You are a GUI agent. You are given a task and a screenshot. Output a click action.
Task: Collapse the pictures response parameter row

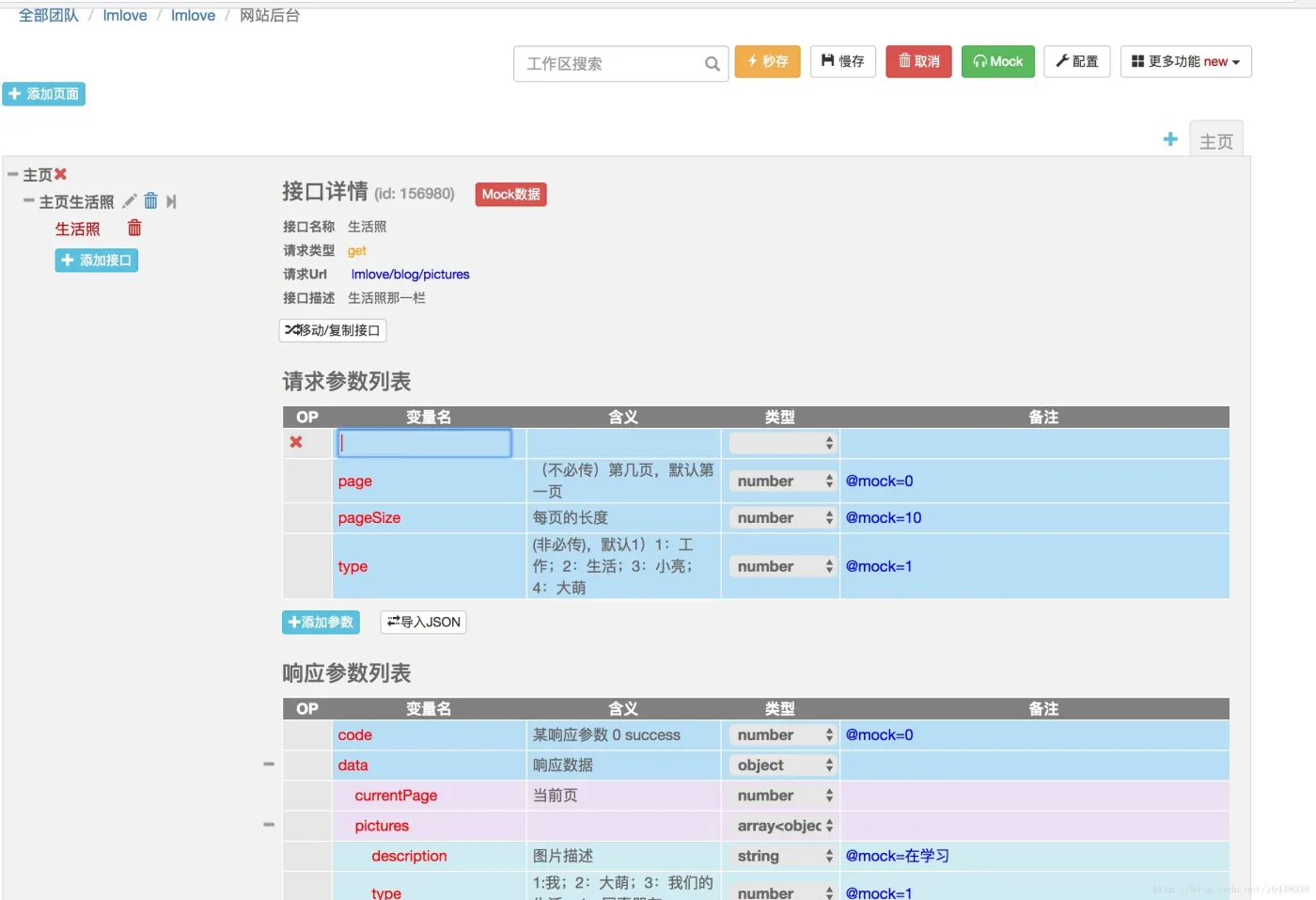point(269,825)
